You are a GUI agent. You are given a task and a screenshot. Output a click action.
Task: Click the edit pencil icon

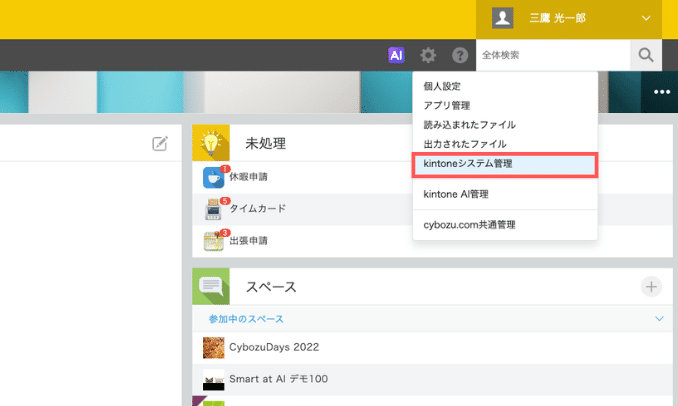(160, 143)
